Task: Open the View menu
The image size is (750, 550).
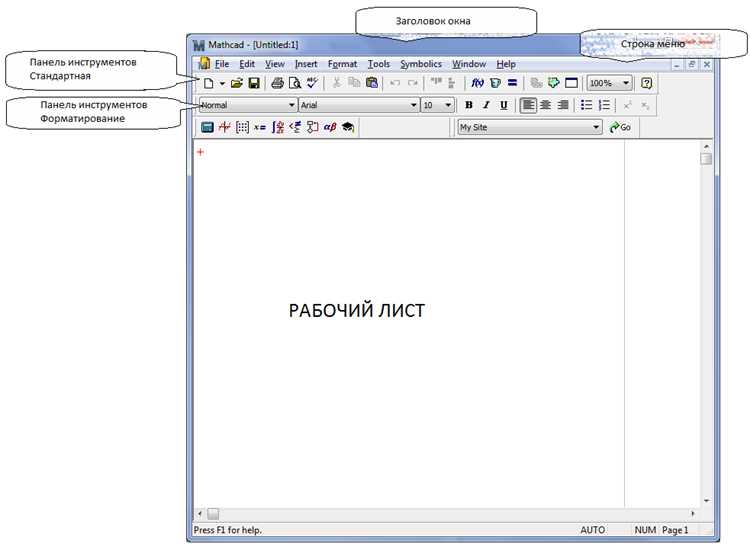Action: [x=275, y=64]
